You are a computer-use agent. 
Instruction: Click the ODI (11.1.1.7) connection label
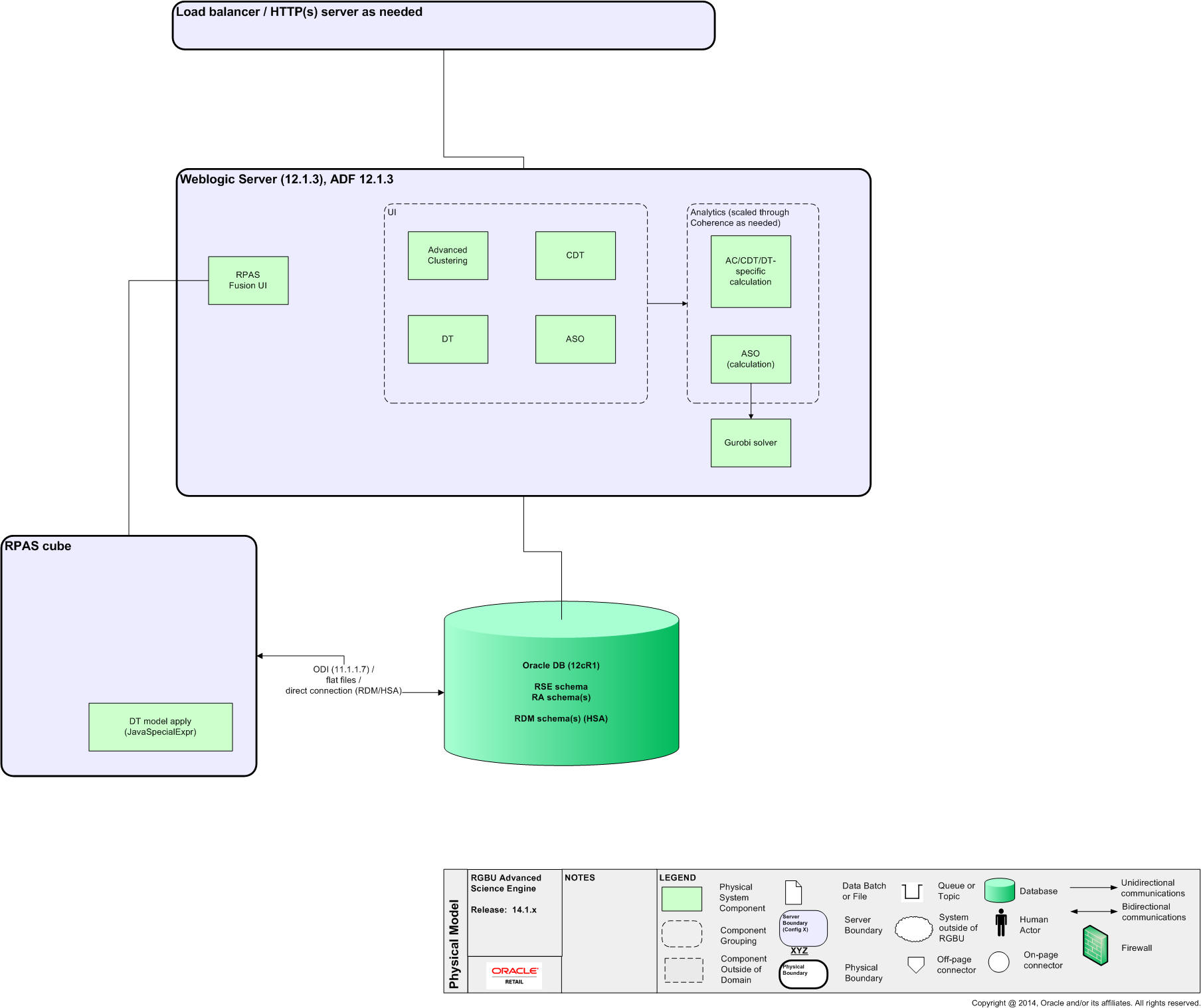[x=343, y=680]
